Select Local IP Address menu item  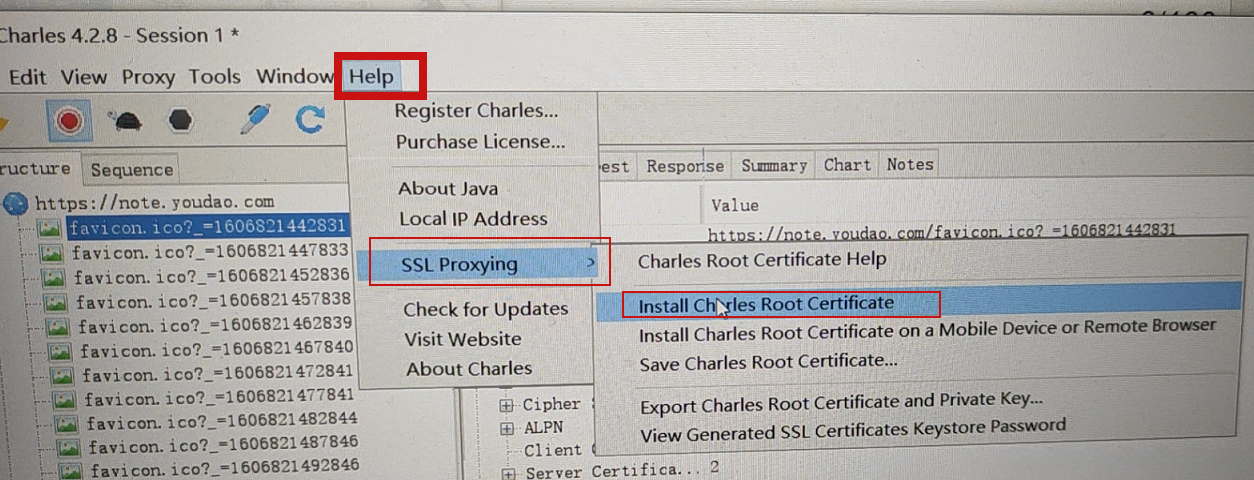click(473, 219)
